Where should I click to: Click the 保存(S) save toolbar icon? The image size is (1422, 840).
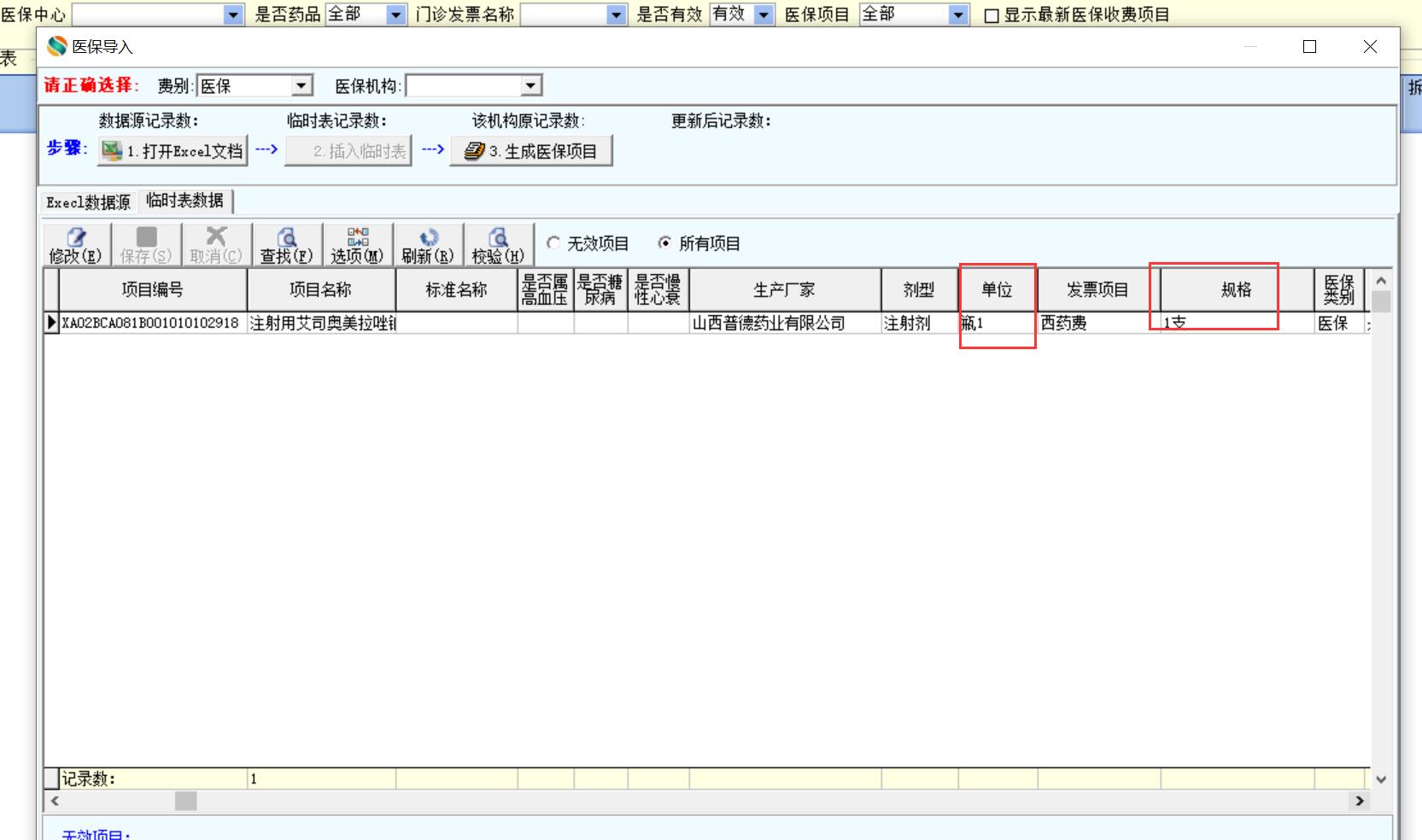pos(146,245)
